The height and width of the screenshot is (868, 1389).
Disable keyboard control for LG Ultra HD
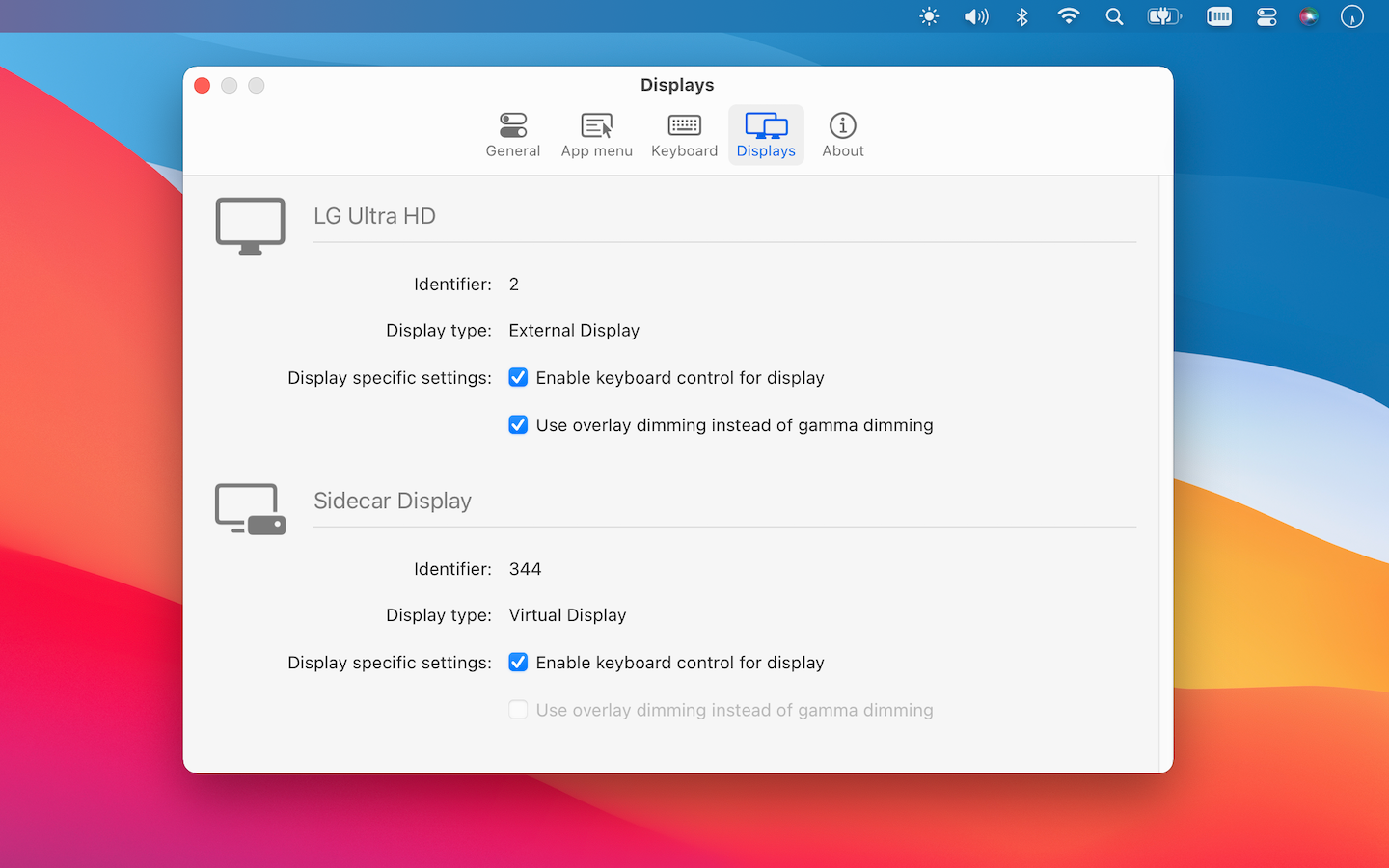click(x=518, y=378)
